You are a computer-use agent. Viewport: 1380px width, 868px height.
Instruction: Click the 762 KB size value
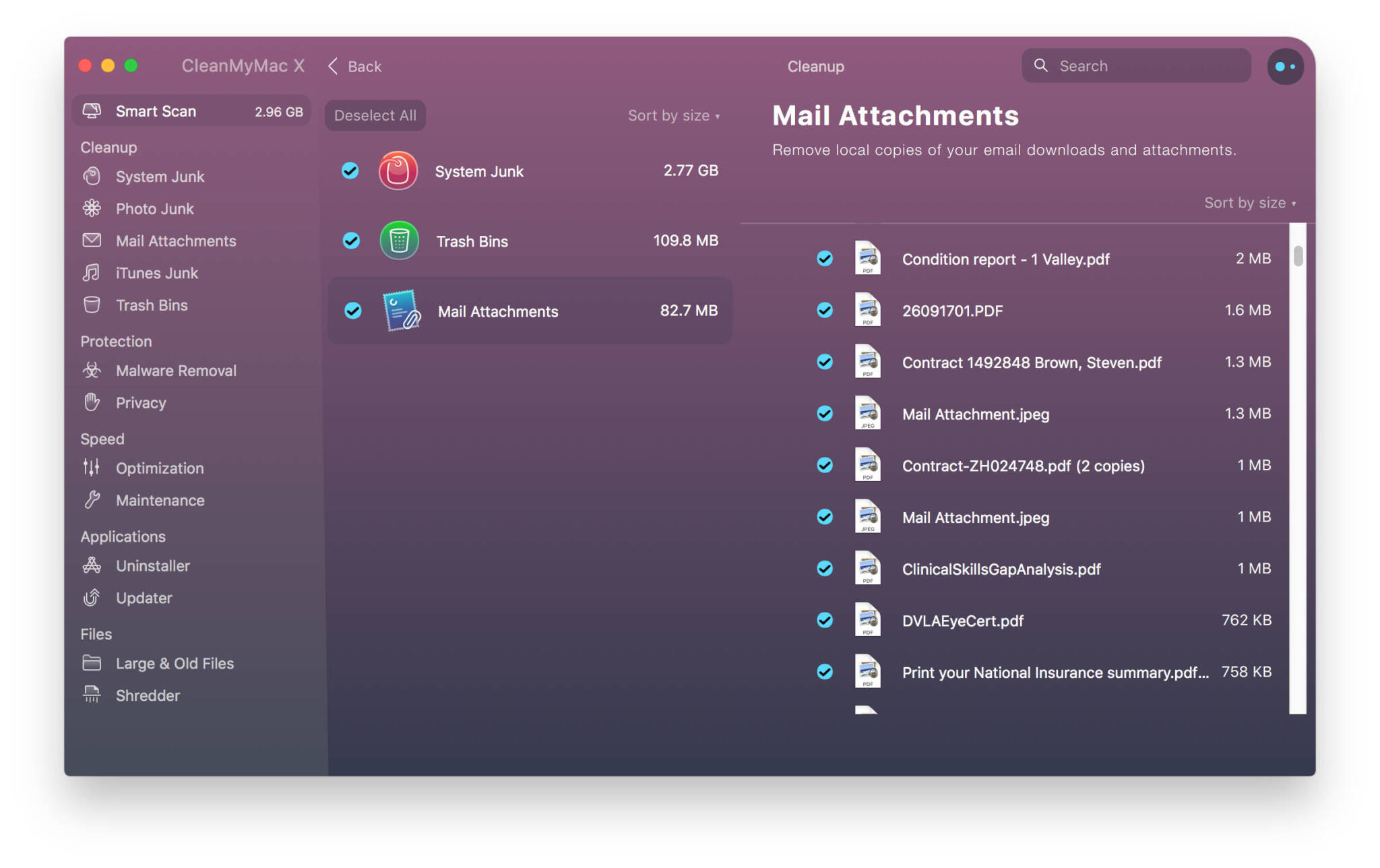[1247, 620]
